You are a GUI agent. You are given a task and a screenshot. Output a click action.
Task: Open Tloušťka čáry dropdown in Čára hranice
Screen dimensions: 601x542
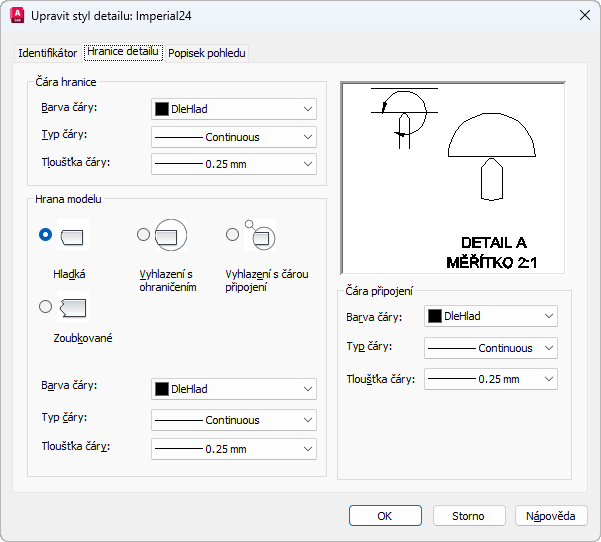(234, 164)
